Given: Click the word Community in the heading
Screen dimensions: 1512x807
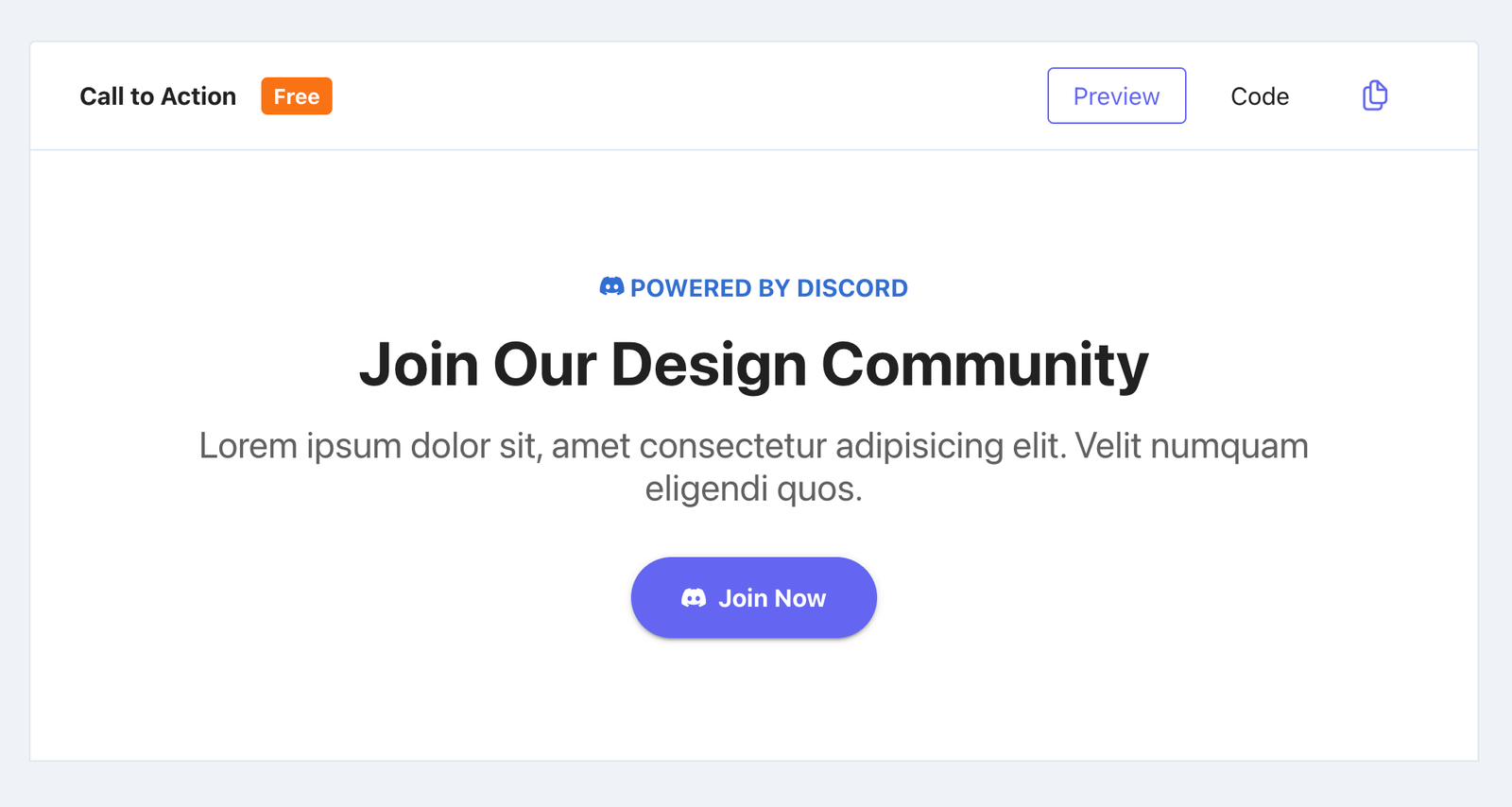Looking at the screenshot, I should pyautogui.click(x=986, y=365).
